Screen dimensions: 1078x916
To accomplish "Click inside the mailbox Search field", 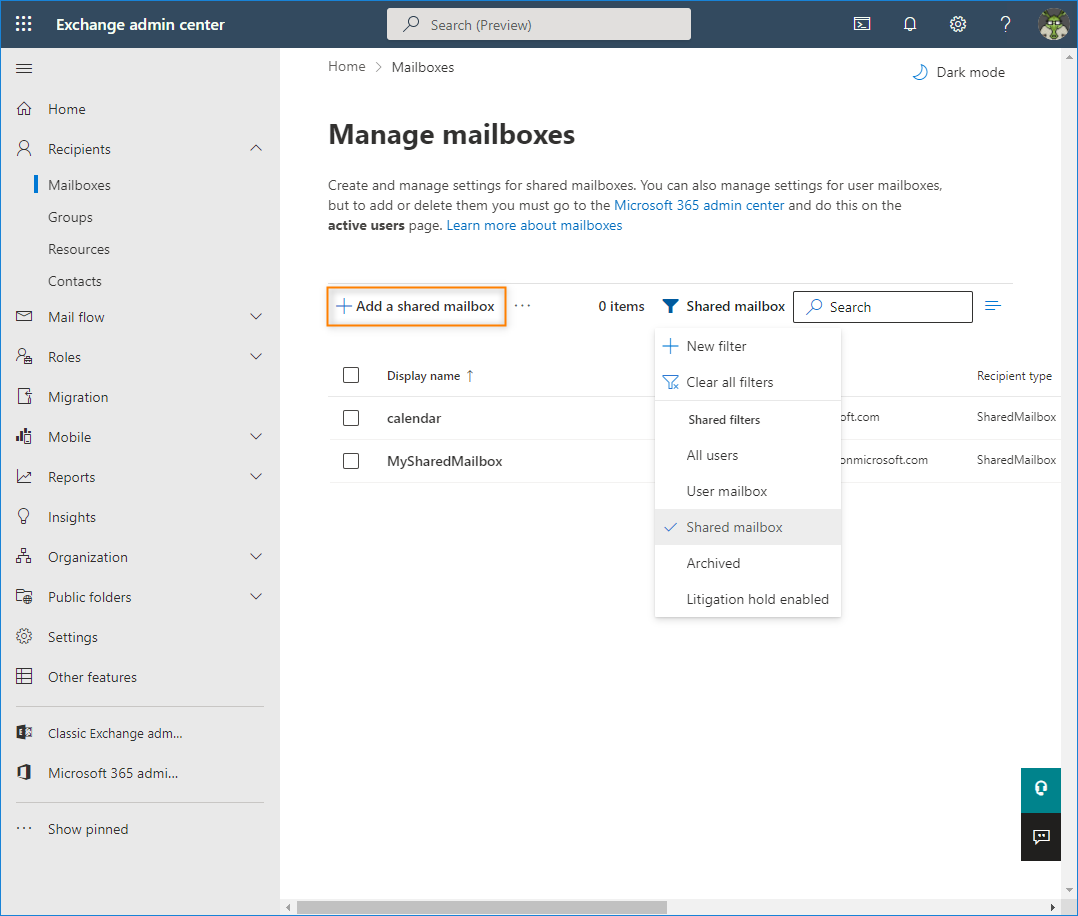I will coord(890,306).
